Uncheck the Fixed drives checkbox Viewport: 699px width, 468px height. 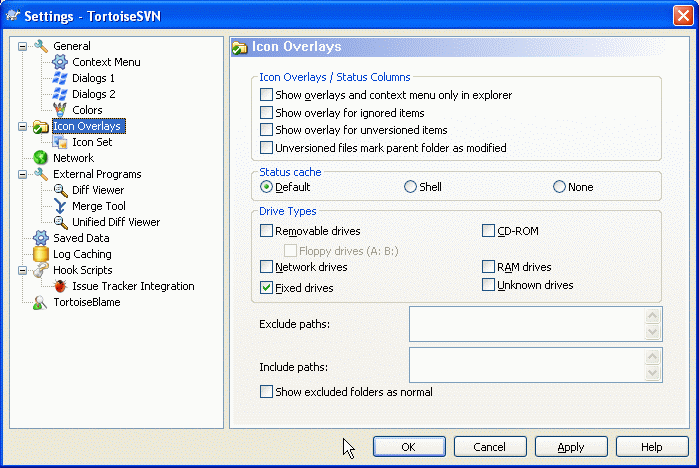click(x=266, y=288)
